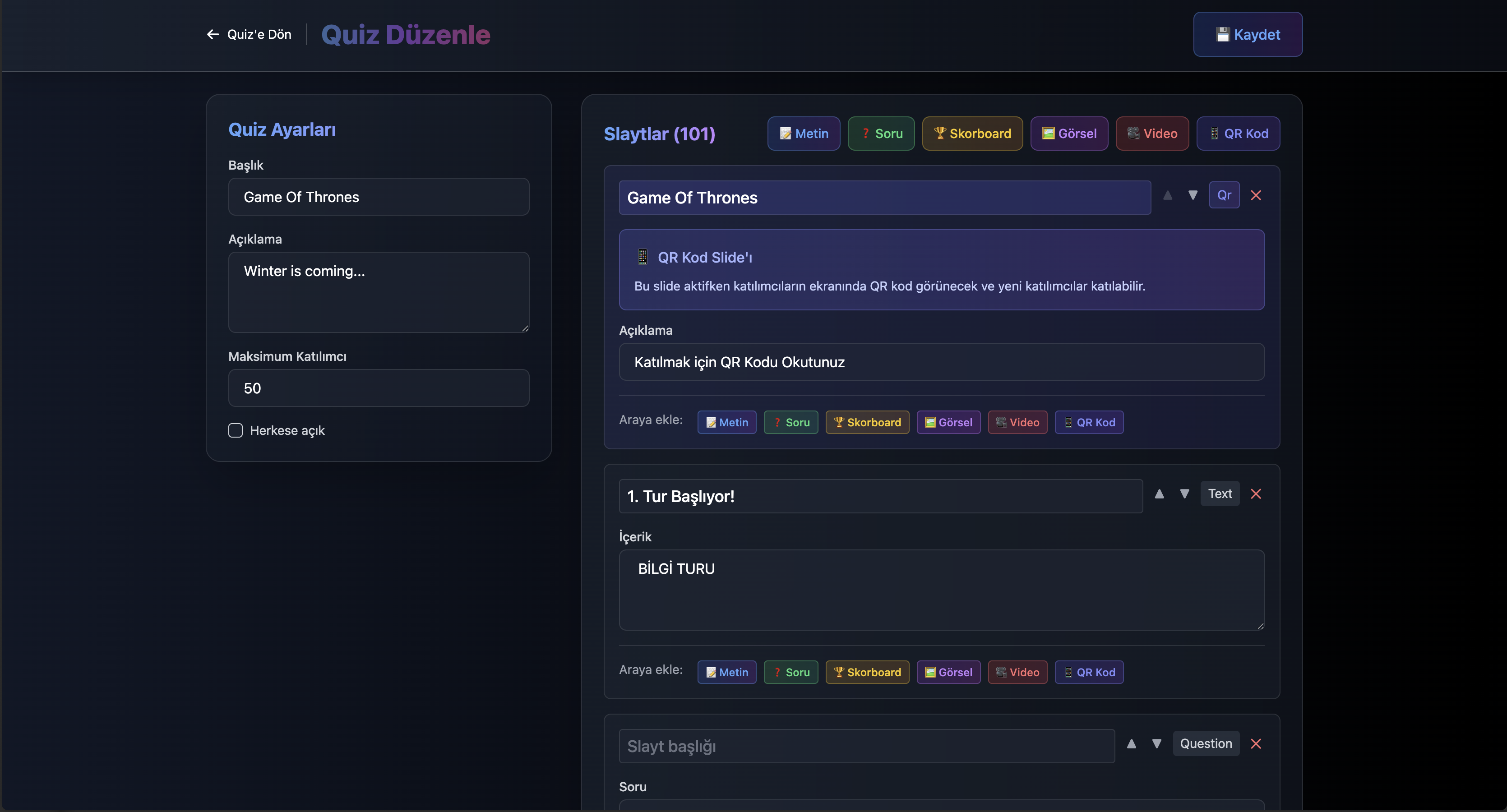Go back via Quiz'e Dön link
This screenshot has width=1507, height=812.
click(249, 35)
